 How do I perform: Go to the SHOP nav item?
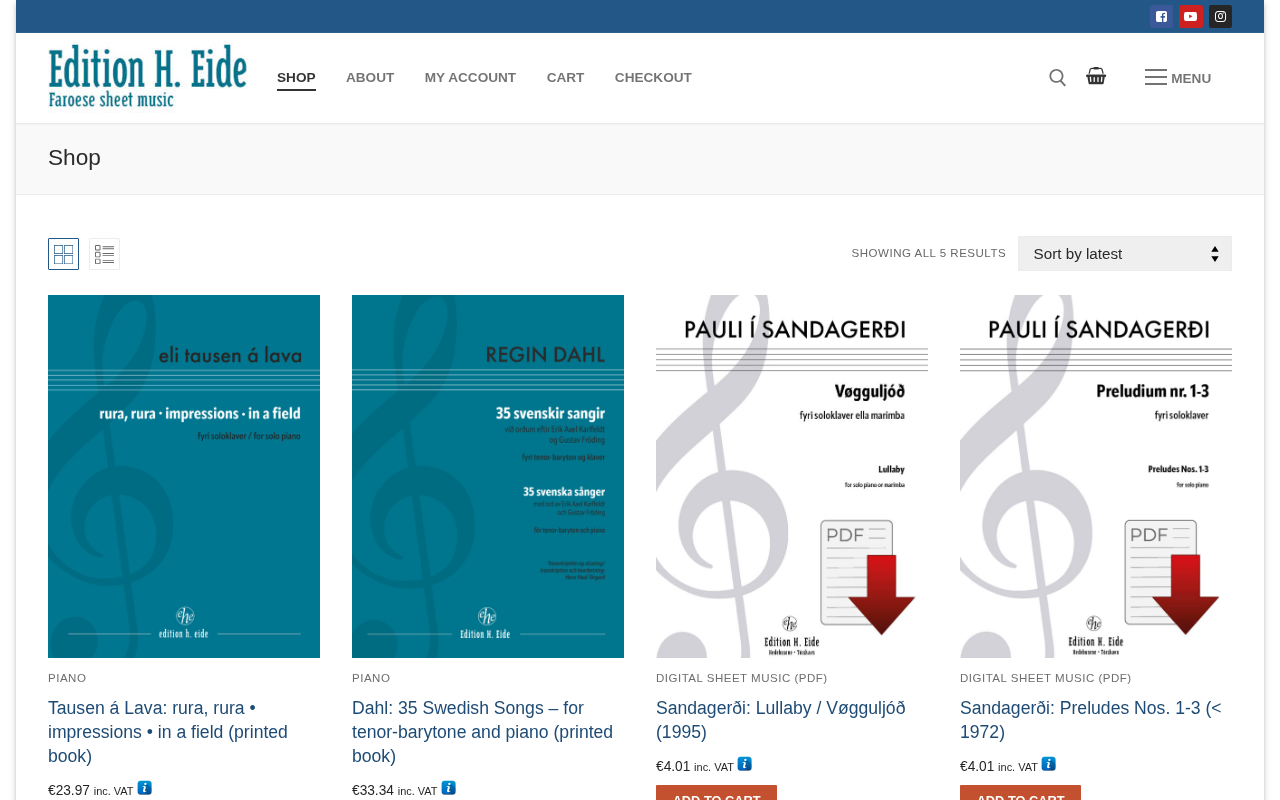click(296, 78)
